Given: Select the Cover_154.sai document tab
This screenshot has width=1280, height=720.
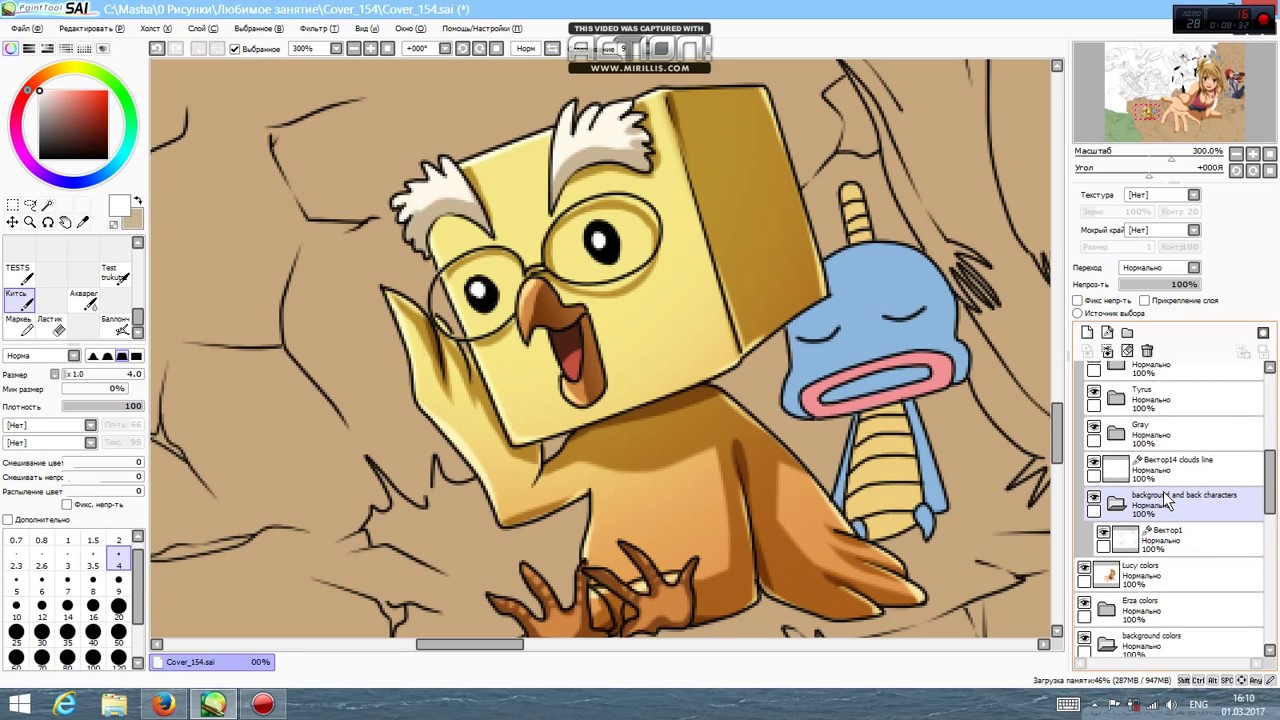Looking at the screenshot, I should (x=210, y=662).
